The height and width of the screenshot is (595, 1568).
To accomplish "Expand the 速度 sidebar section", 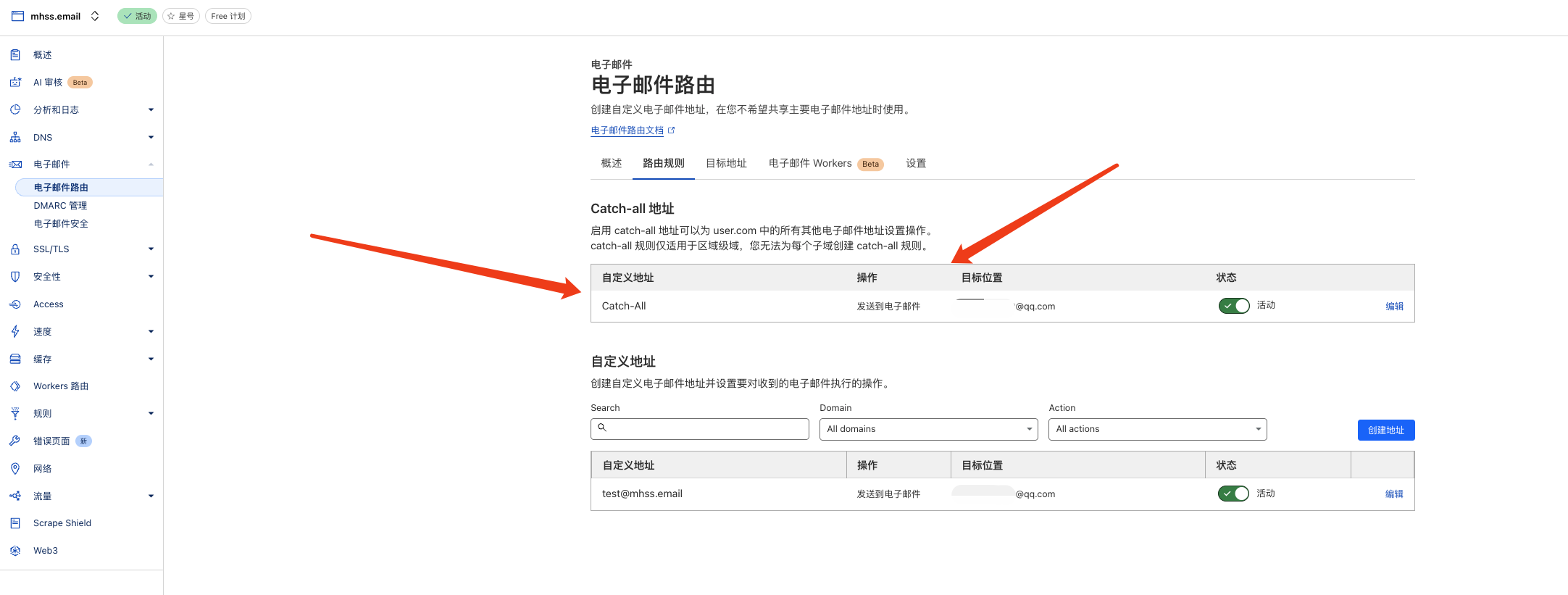I will coord(151,331).
